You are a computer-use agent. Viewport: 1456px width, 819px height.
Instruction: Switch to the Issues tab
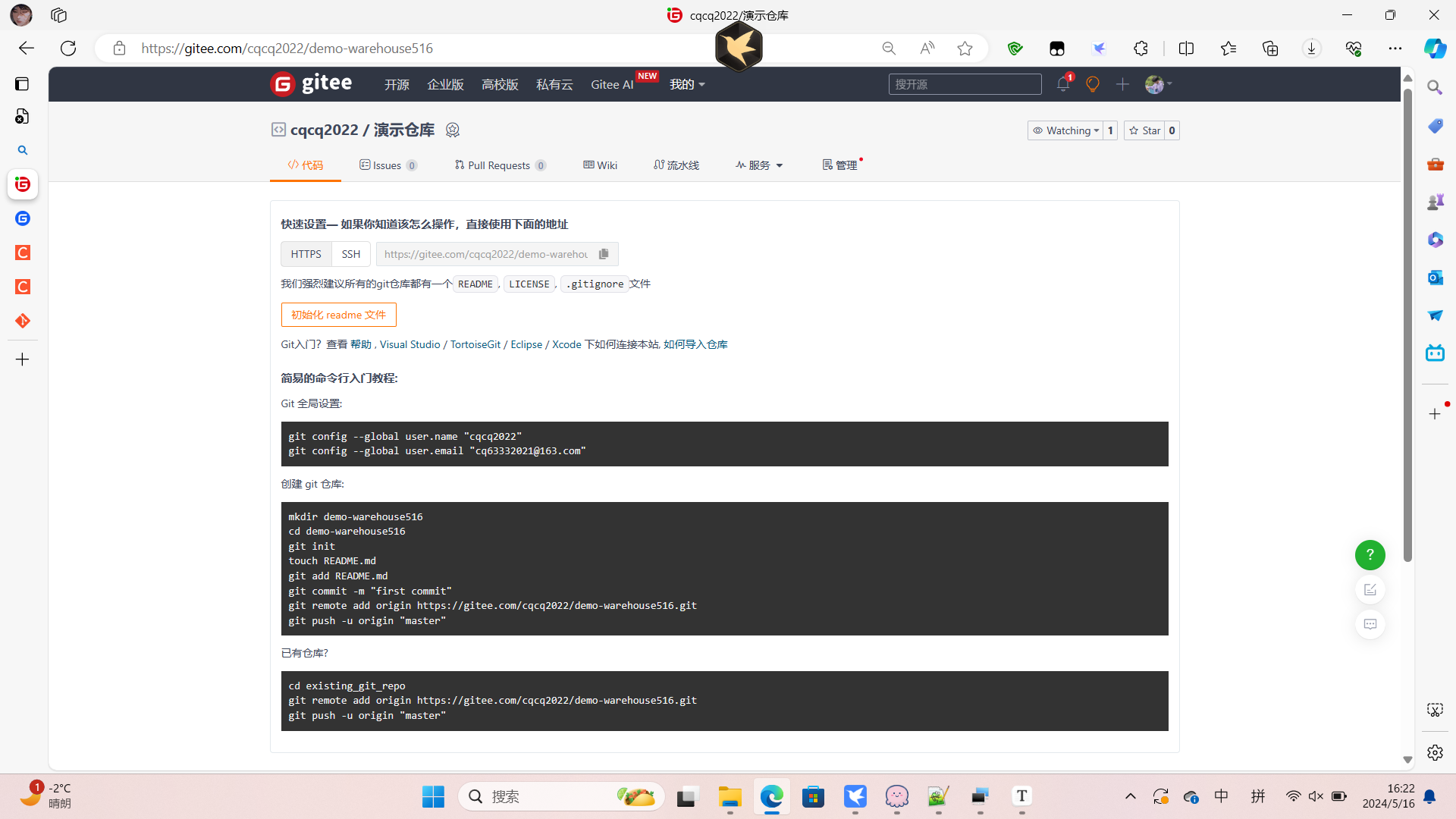(x=388, y=165)
